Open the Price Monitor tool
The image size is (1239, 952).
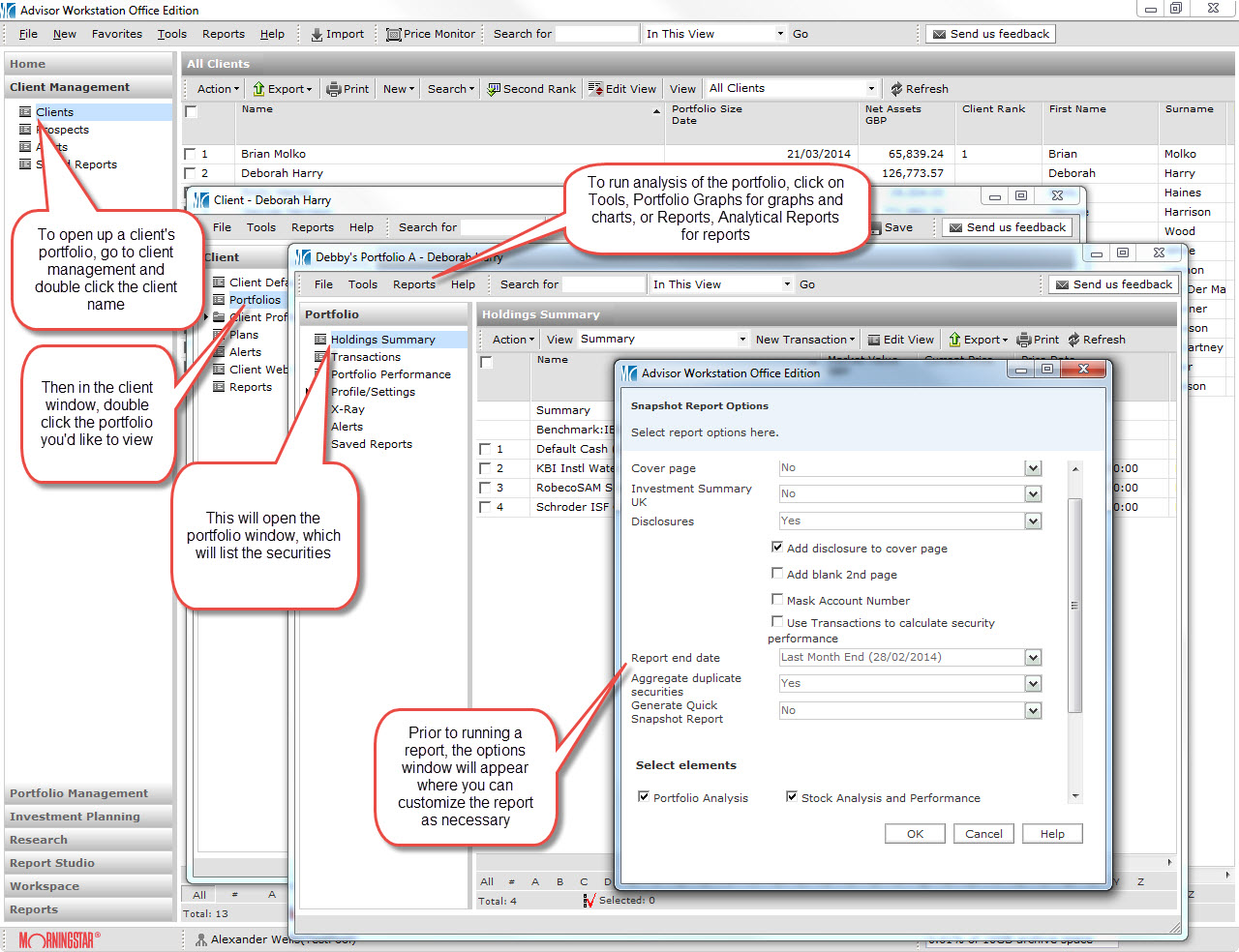[394, 35]
